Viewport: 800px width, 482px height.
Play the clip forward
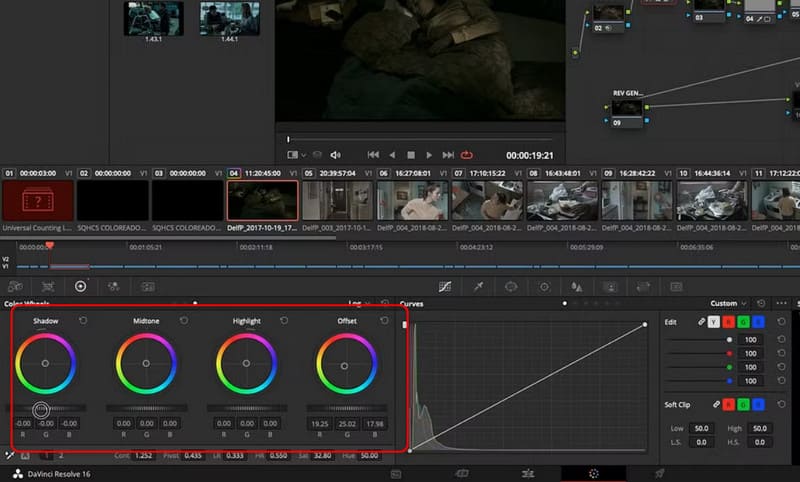coord(429,155)
